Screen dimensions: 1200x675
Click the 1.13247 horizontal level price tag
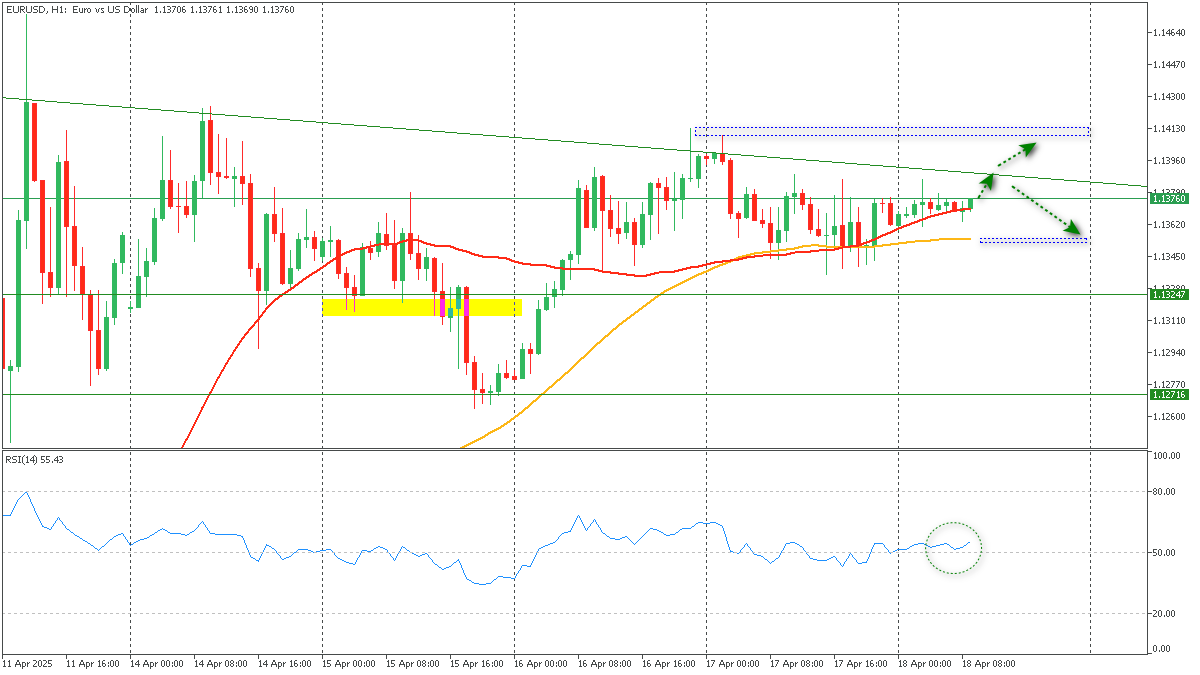click(x=1168, y=295)
